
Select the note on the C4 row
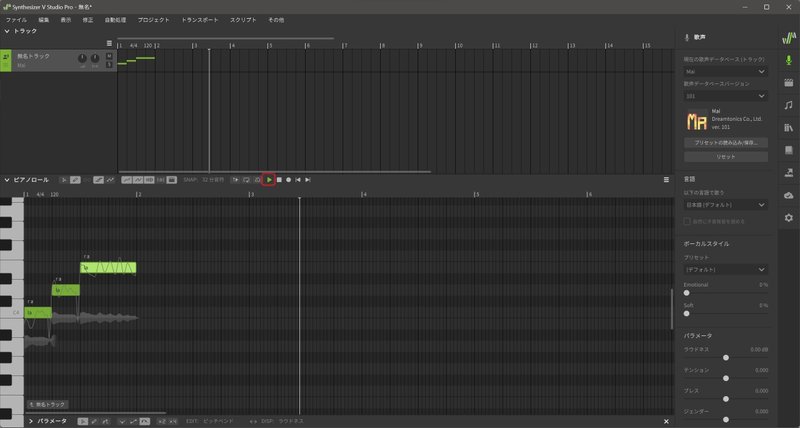tap(38, 312)
